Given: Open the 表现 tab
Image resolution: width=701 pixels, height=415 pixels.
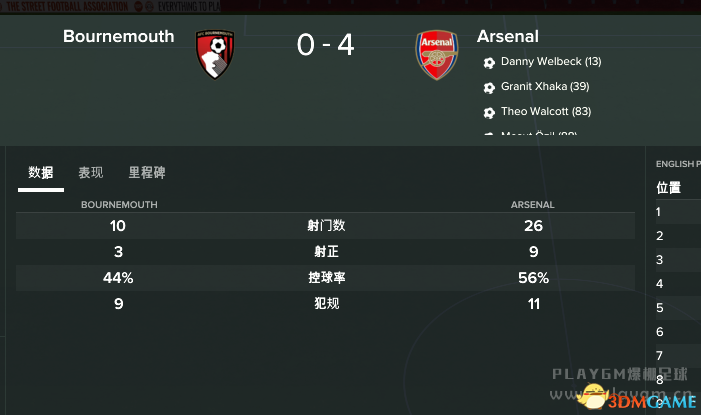Looking at the screenshot, I should [x=91, y=173].
